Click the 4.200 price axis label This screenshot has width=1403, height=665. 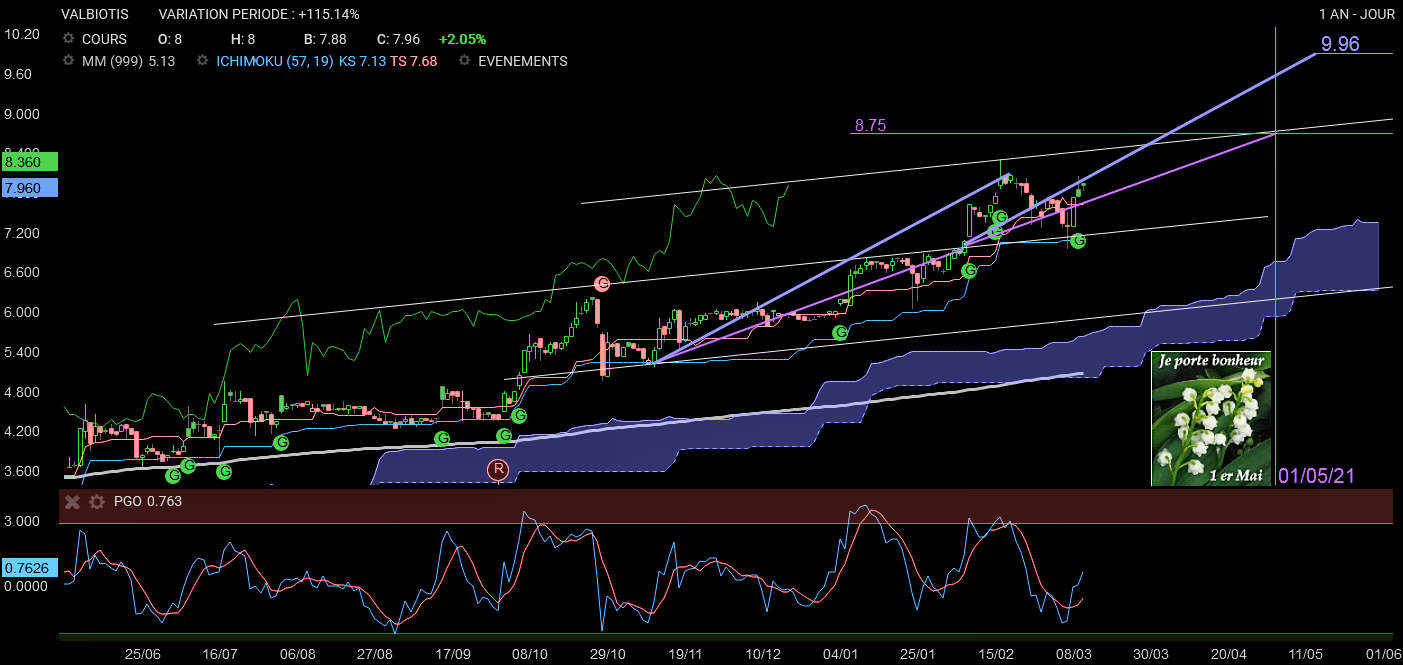(22, 432)
